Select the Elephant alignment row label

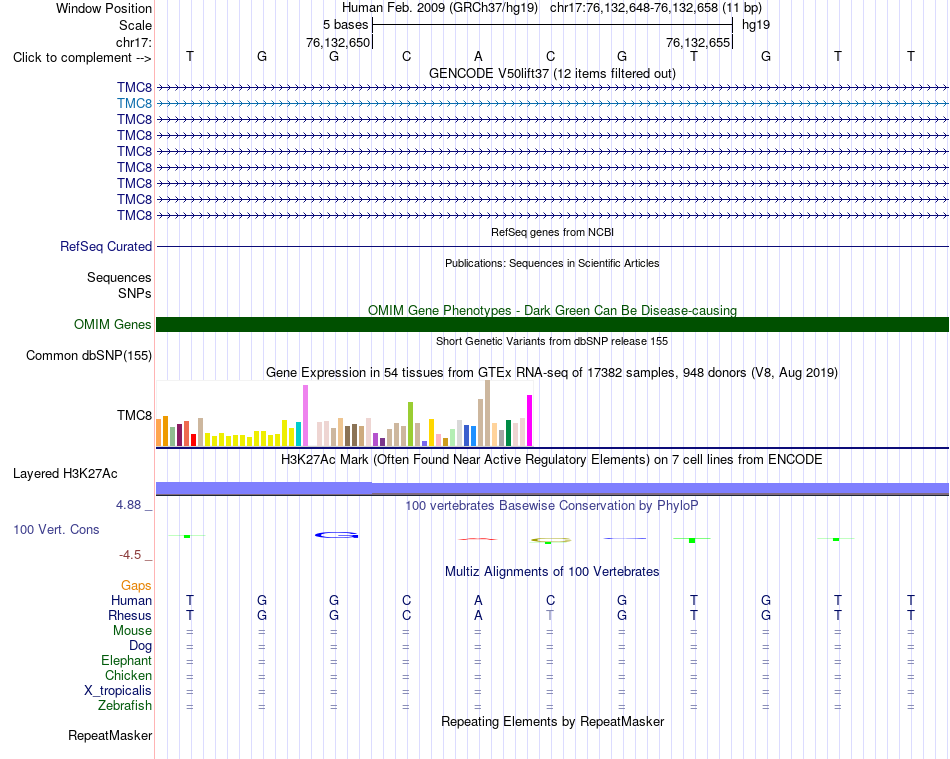(127, 660)
